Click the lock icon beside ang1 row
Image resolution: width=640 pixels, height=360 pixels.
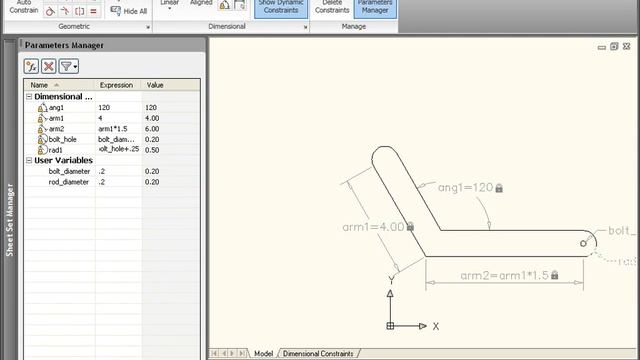point(41,108)
